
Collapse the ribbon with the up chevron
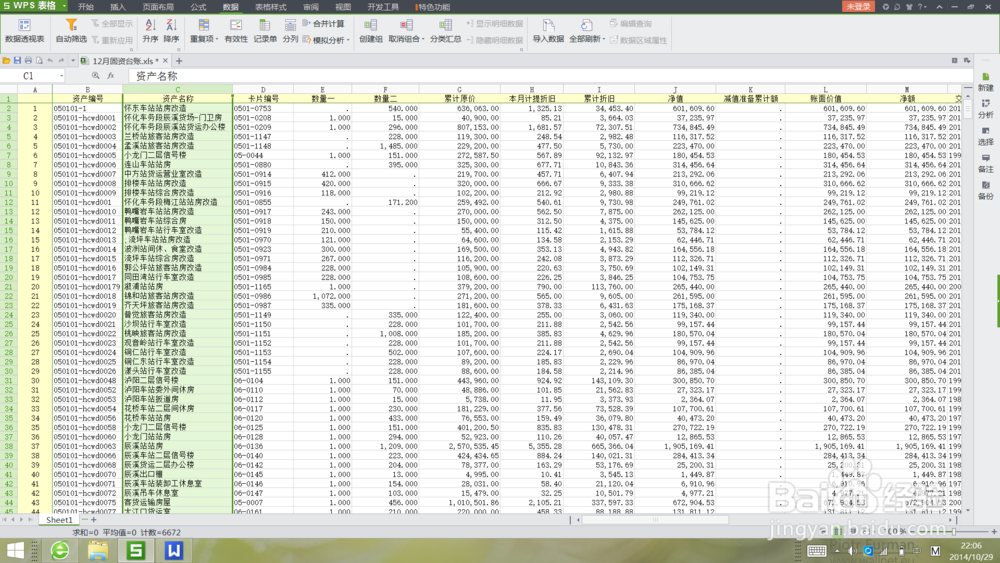tap(939, 6)
